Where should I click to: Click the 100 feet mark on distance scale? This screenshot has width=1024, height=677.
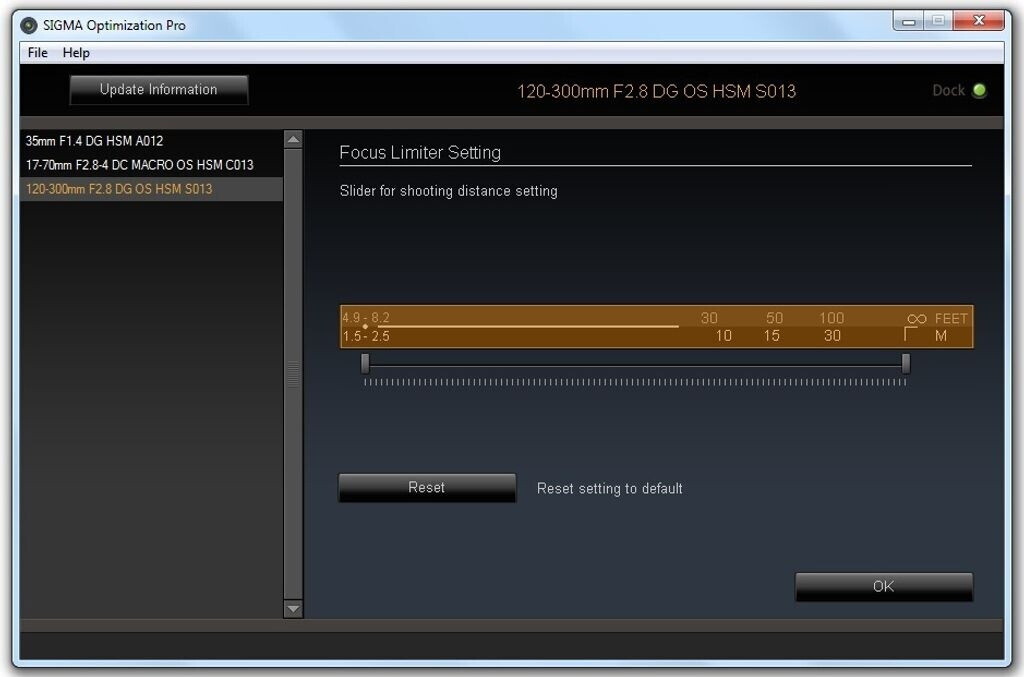coord(832,319)
